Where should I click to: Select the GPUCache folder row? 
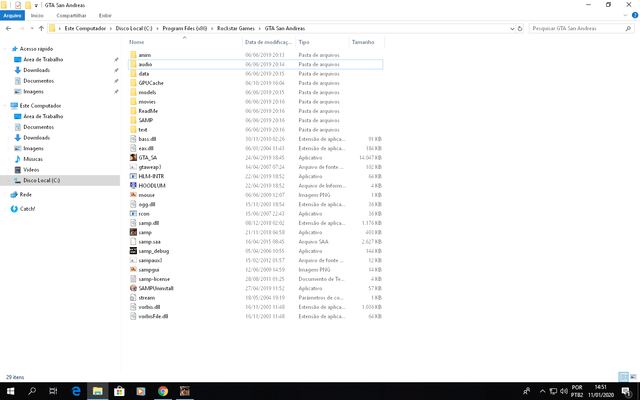(x=256, y=83)
